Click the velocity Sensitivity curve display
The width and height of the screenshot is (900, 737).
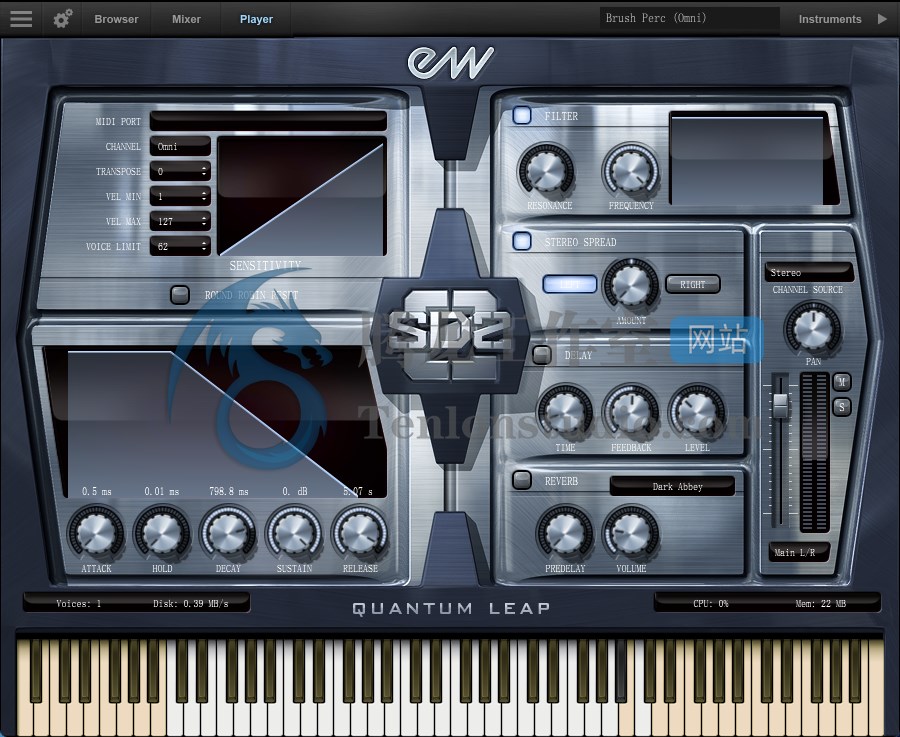(x=302, y=196)
